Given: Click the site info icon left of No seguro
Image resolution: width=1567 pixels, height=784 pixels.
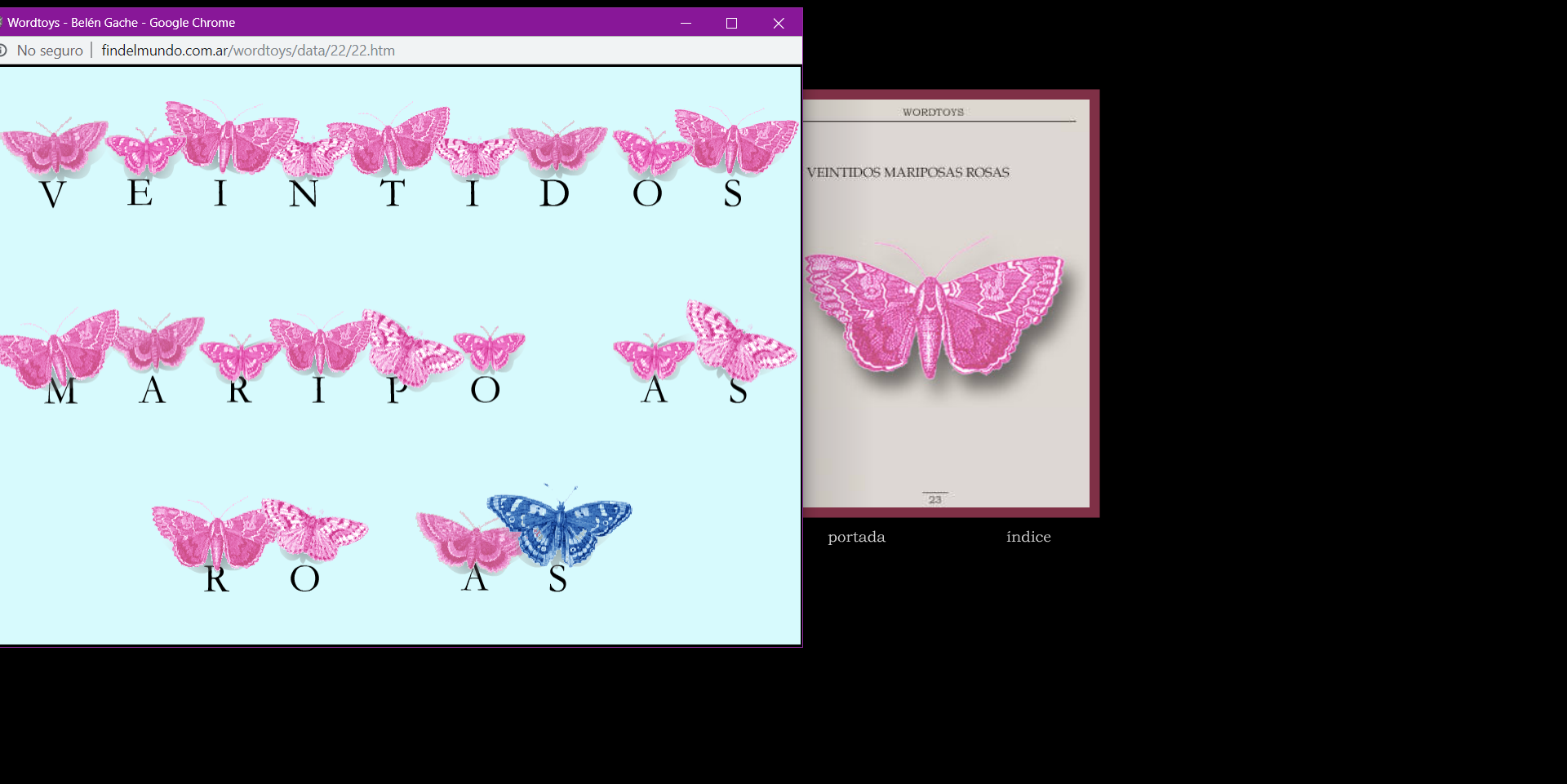Looking at the screenshot, I should tap(3, 51).
